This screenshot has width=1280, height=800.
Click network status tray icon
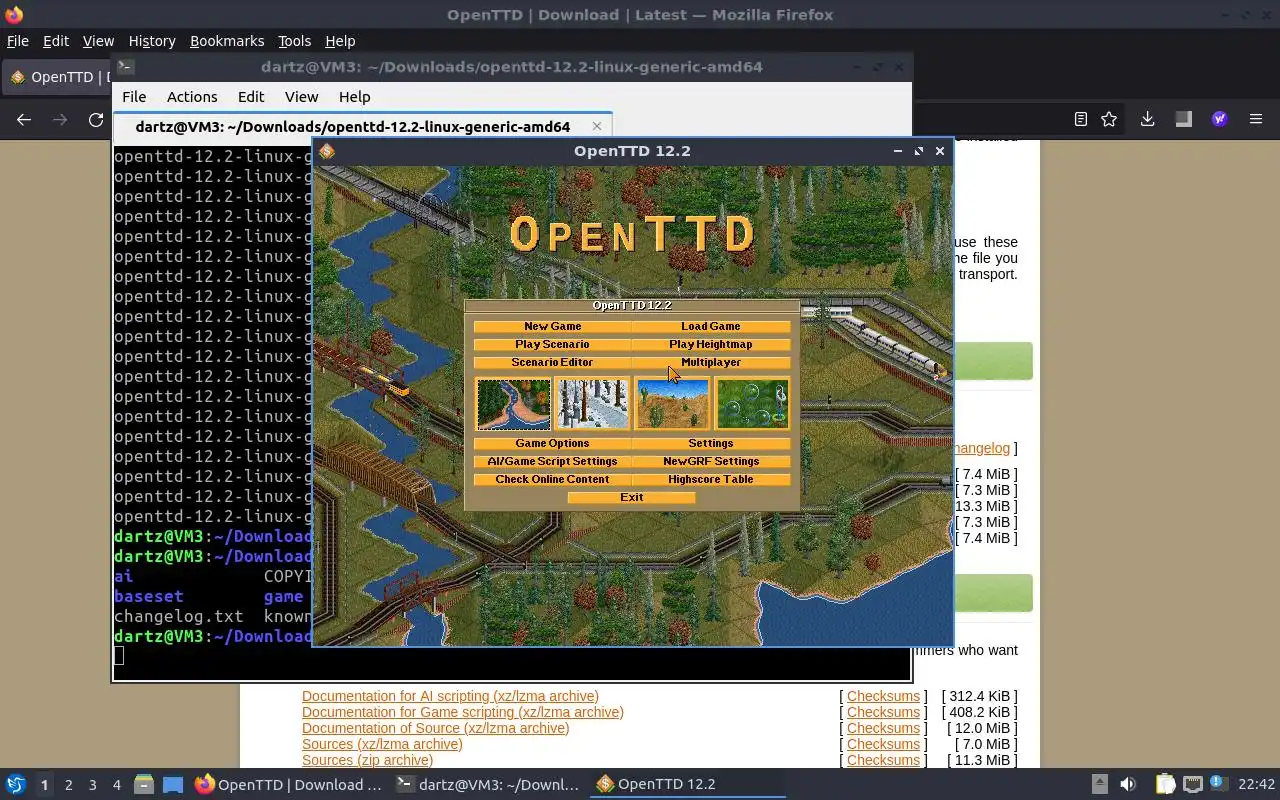pos(1192,784)
